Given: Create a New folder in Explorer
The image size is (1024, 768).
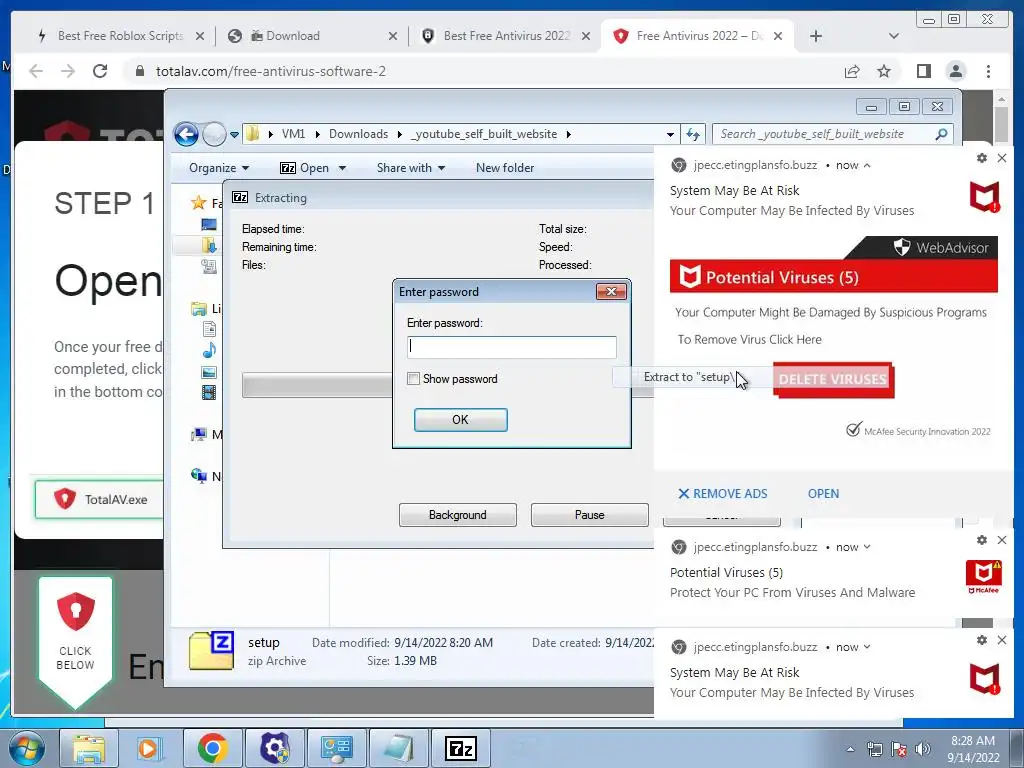Looking at the screenshot, I should coord(505,168).
